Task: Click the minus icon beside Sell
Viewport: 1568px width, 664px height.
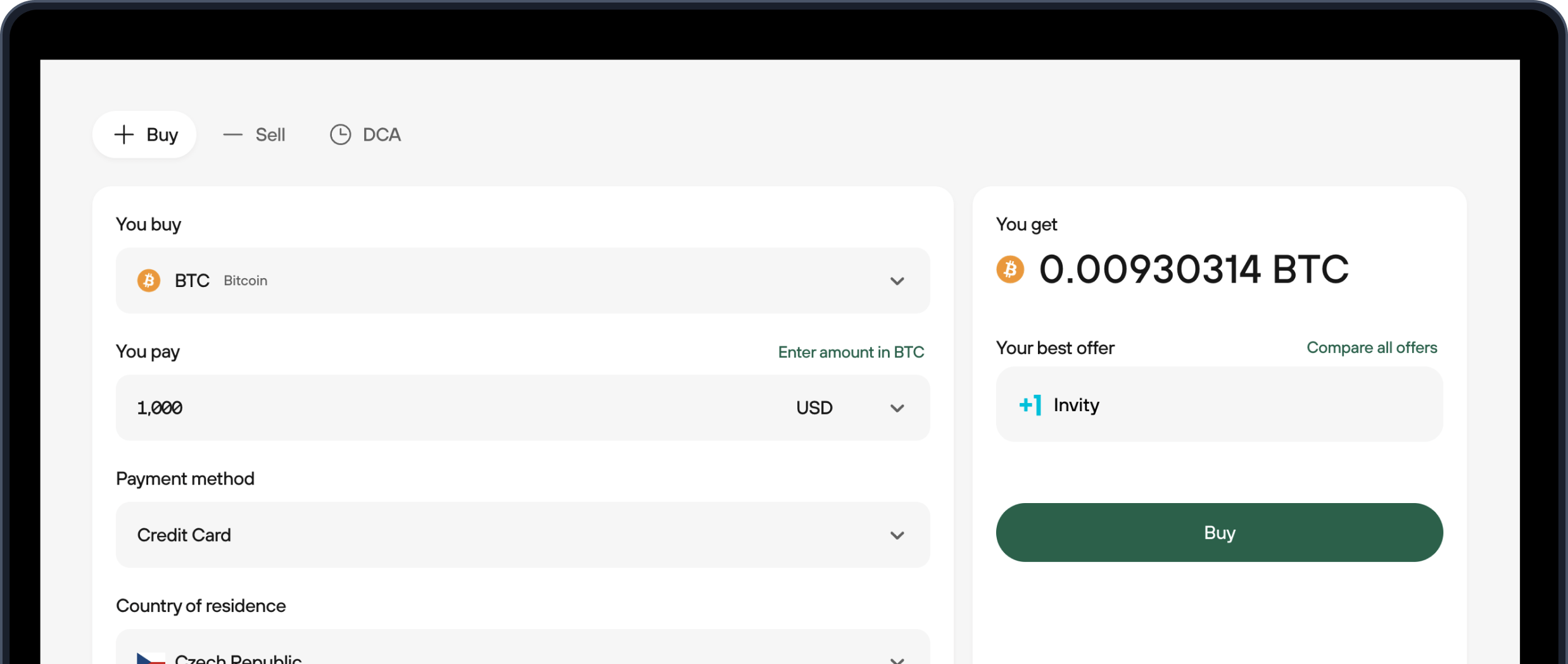Action: 232,134
